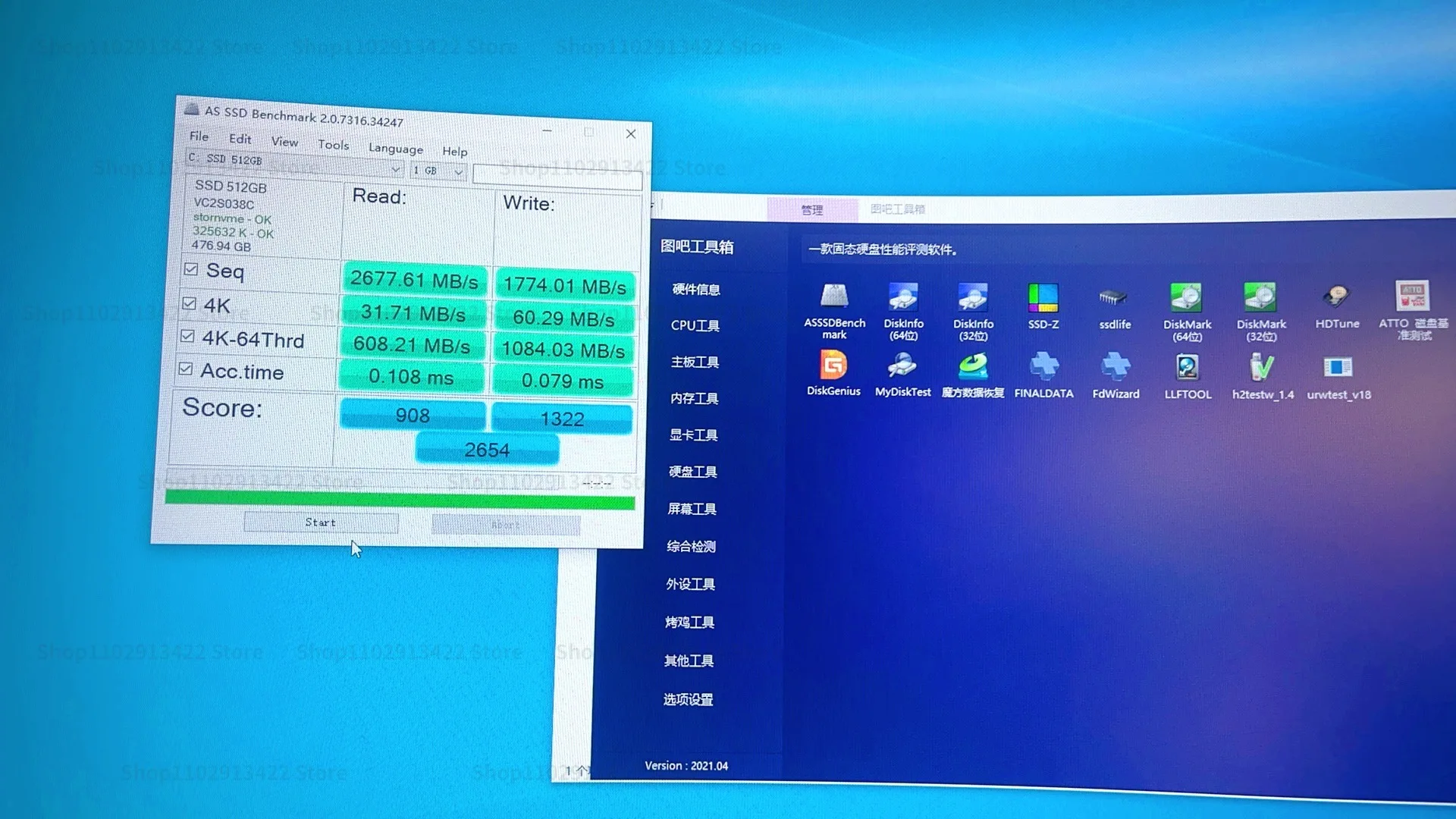Launch the ssdlife chip icon
The width and height of the screenshot is (1456, 819).
[x=1114, y=298]
